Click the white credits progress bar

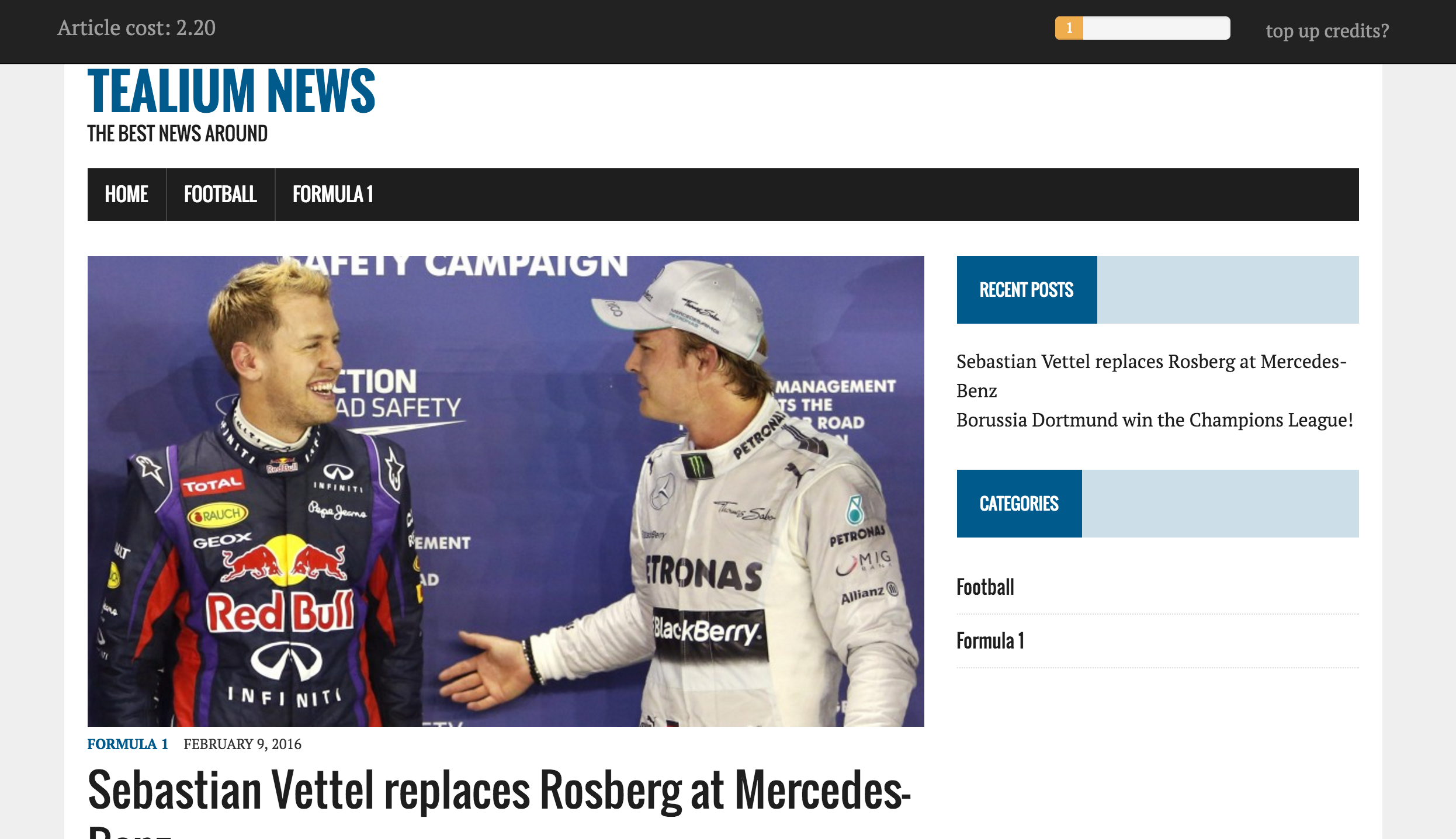pyautogui.click(x=1156, y=28)
